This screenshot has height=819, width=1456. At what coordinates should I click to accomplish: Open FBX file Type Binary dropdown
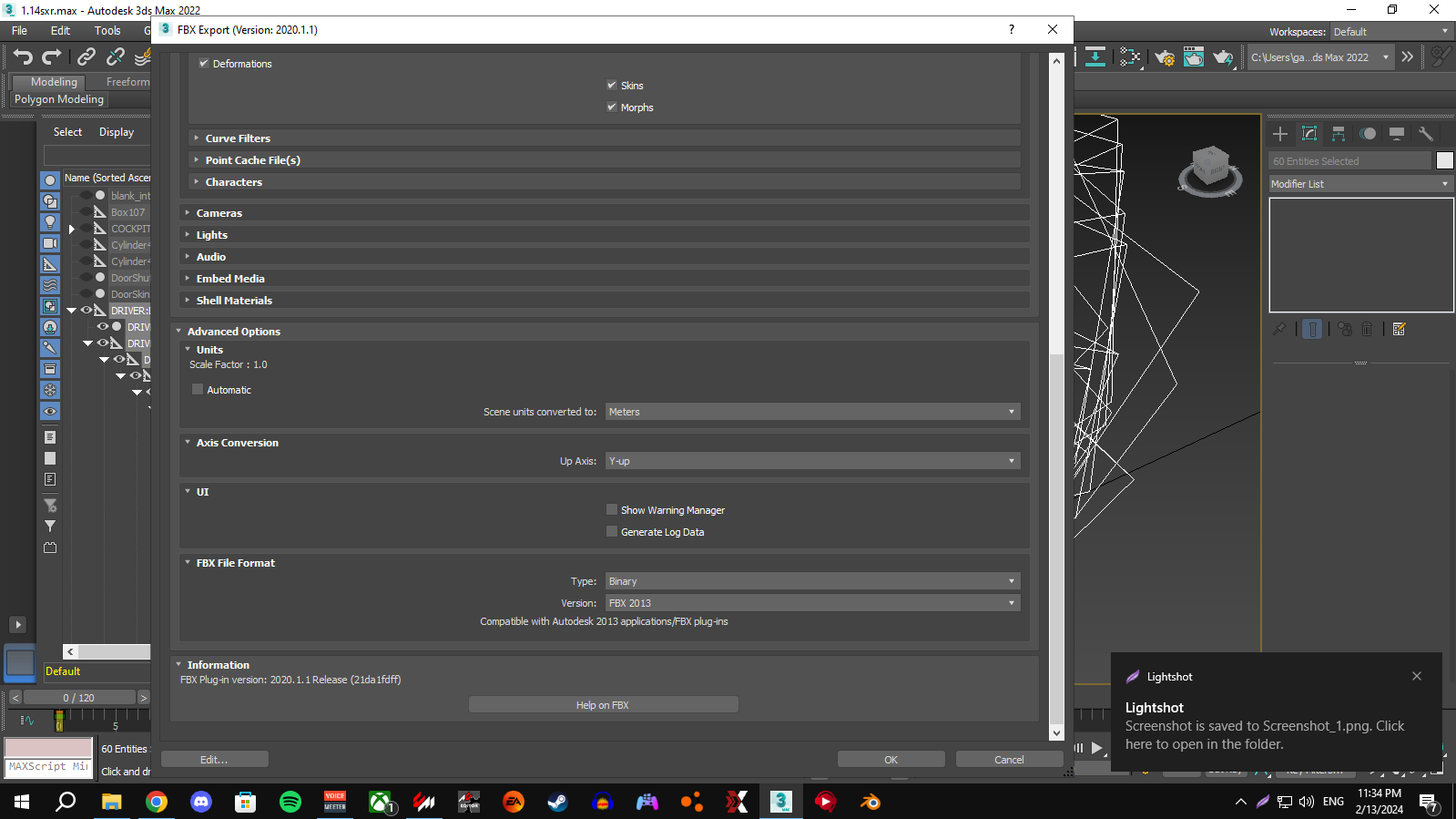[813, 581]
